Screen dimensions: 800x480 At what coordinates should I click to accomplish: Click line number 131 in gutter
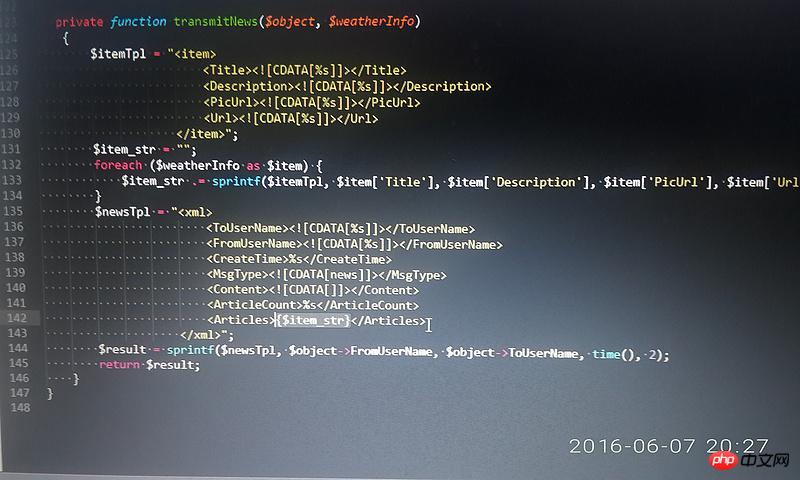[x=11, y=149]
